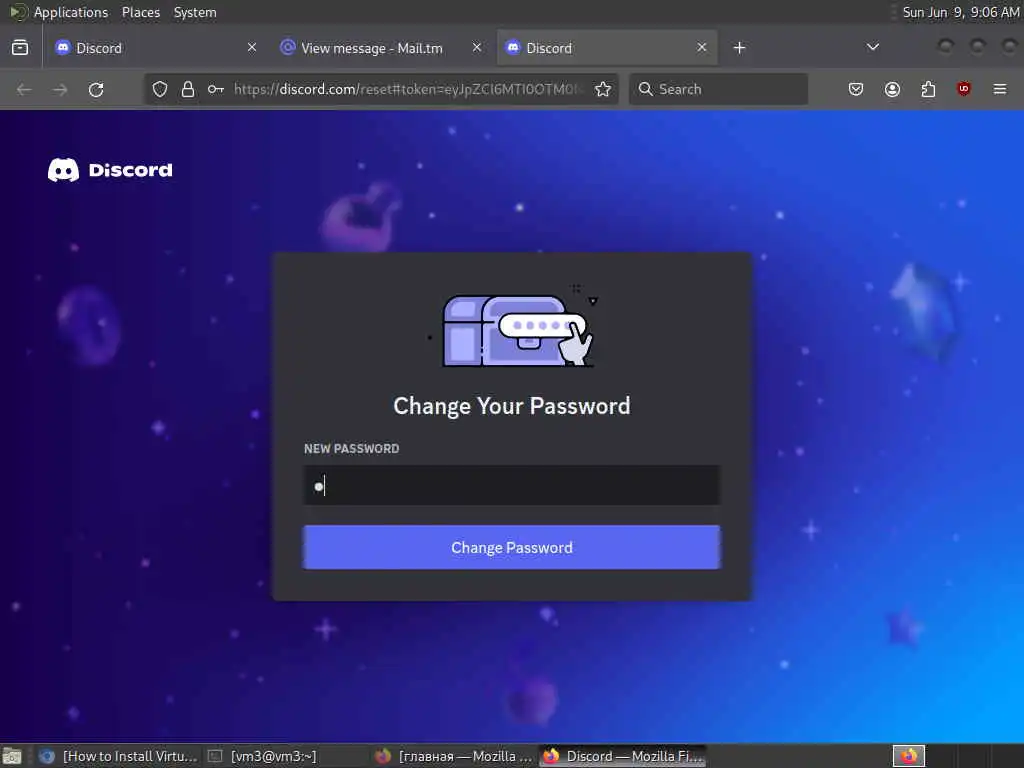This screenshot has width=1024, height=768.
Task: Open Firefox account icon
Action: [892, 89]
